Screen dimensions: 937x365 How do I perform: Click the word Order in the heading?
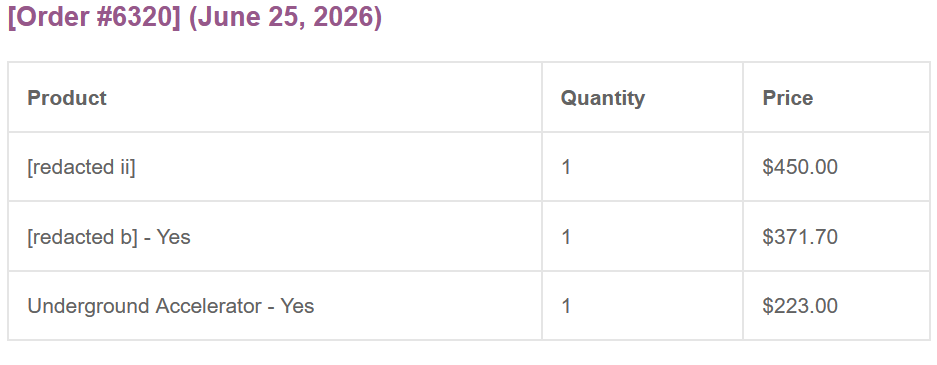[x=53, y=17]
